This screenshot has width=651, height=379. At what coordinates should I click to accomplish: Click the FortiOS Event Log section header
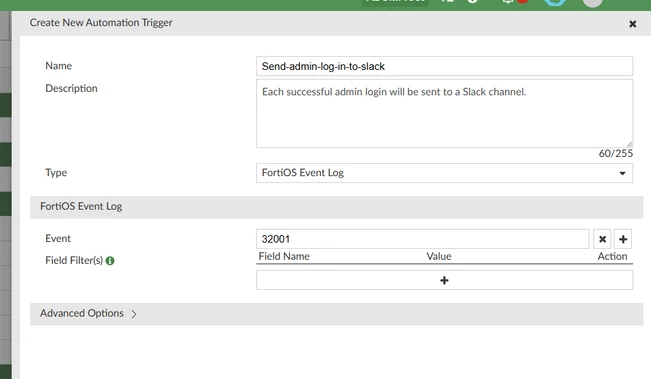pyautogui.click(x=336, y=207)
